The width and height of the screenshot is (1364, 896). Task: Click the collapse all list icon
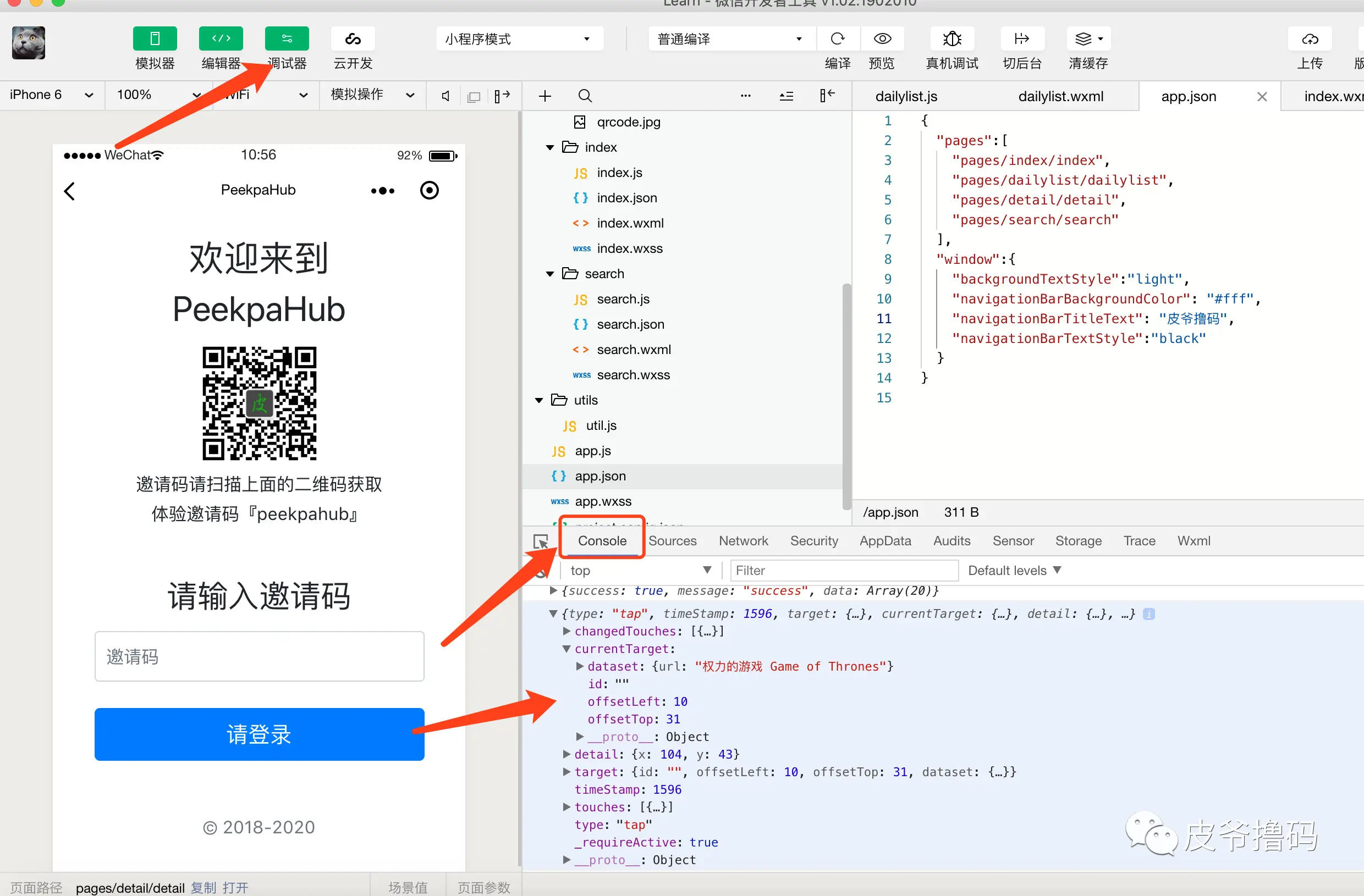pos(787,96)
